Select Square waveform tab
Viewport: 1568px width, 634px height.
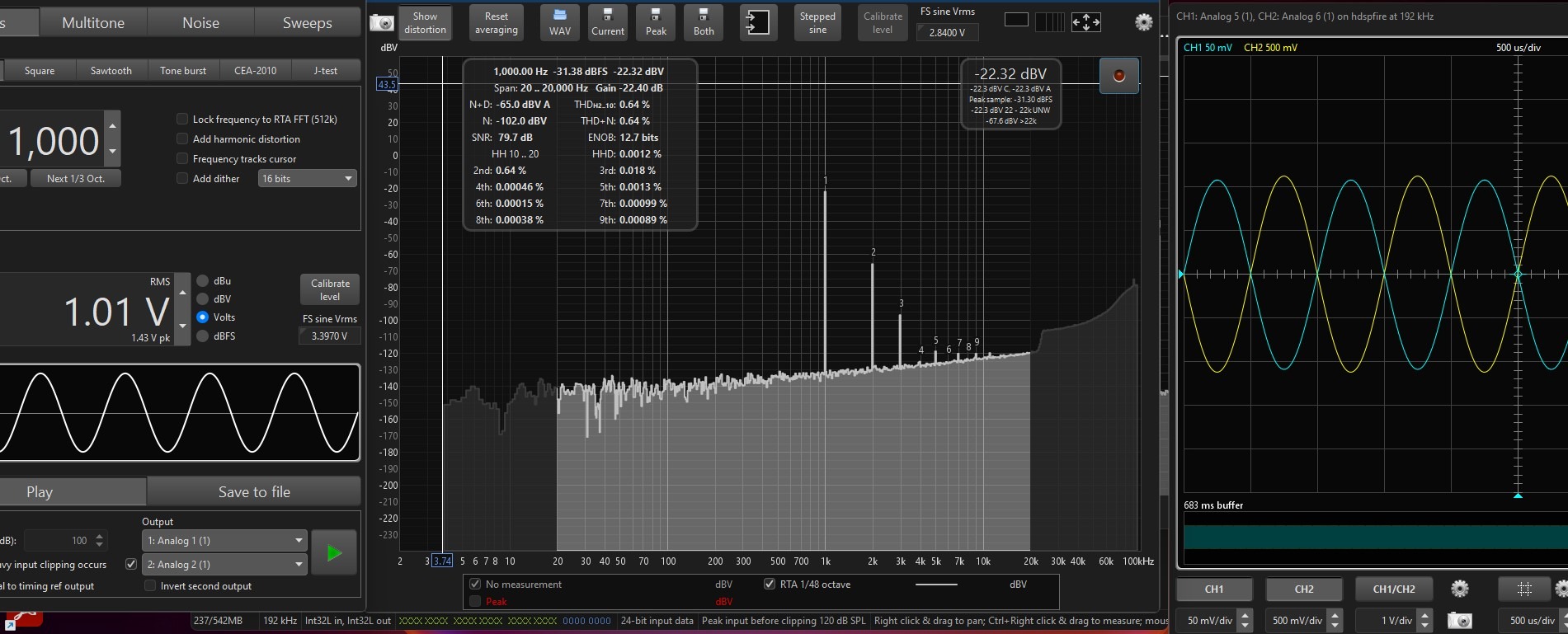(x=40, y=70)
